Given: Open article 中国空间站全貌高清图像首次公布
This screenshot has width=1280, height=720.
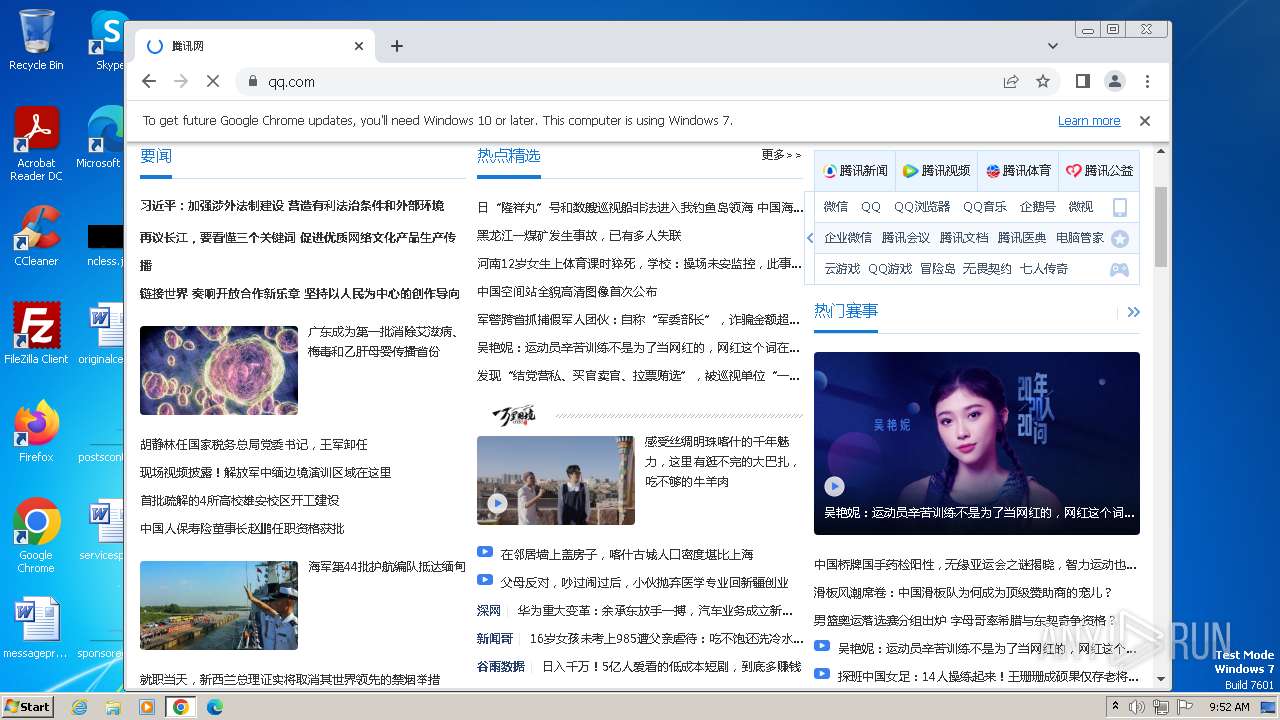Looking at the screenshot, I should (567, 292).
